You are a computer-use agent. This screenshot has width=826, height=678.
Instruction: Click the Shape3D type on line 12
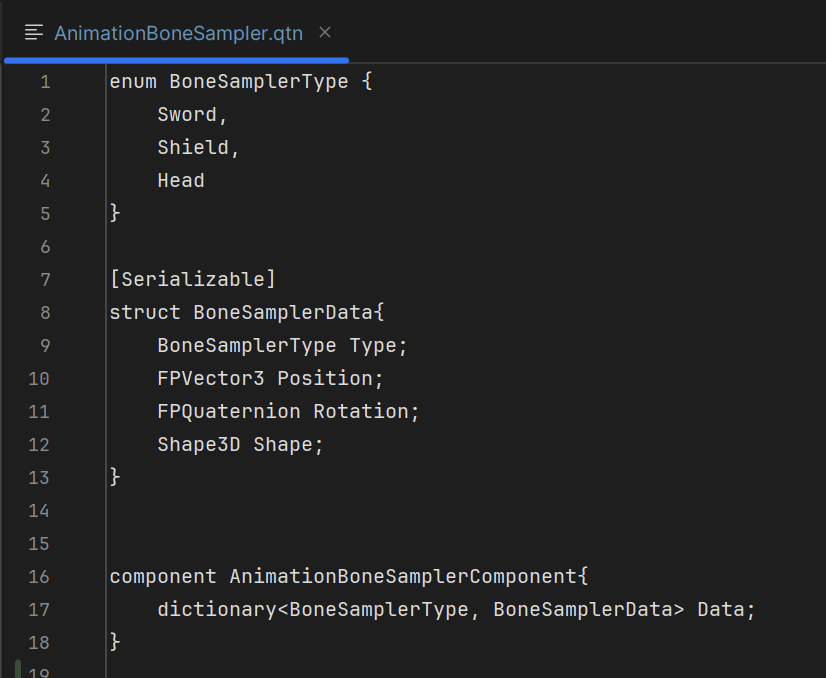(x=199, y=444)
